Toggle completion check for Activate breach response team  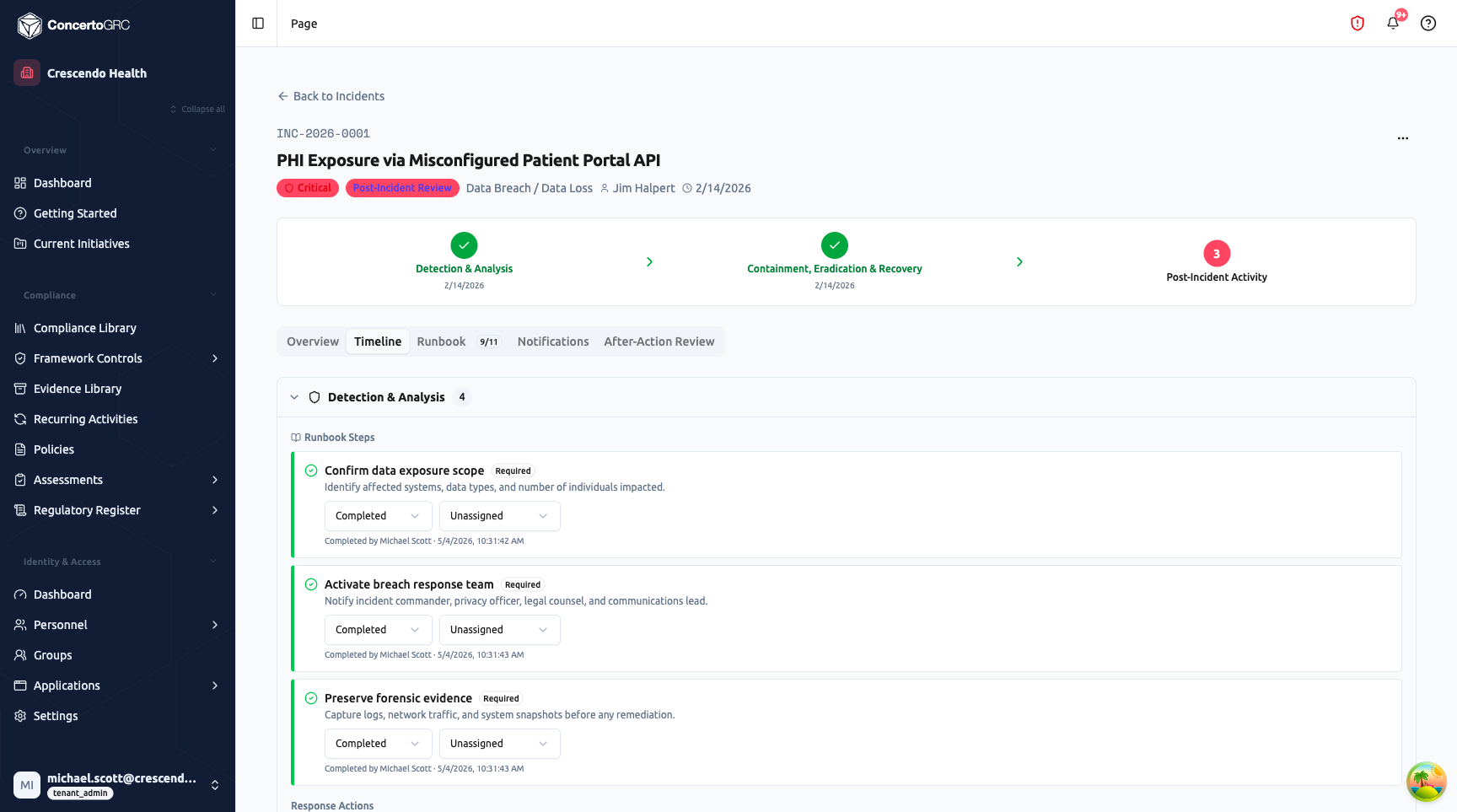[x=311, y=584]
